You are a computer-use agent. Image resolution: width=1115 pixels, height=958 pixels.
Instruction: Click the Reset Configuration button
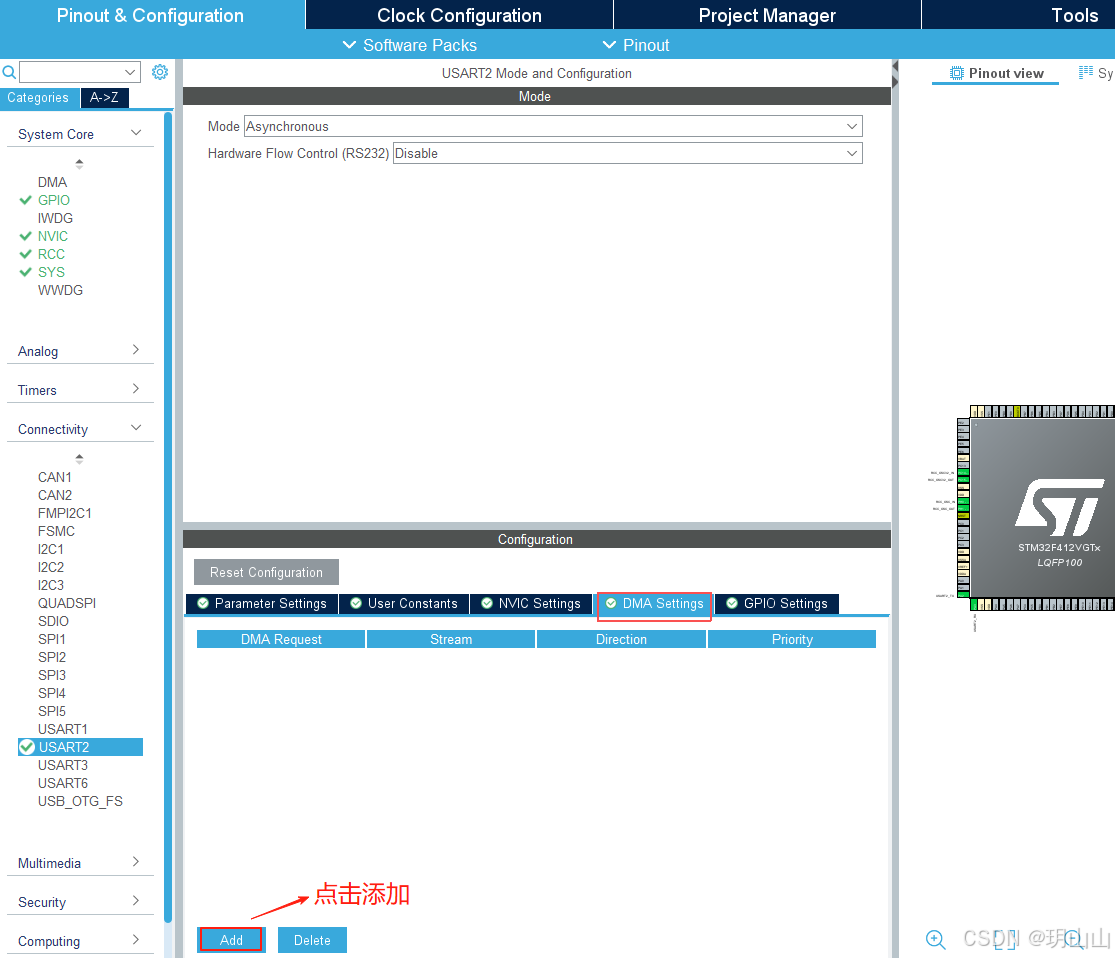pos(266,573)
